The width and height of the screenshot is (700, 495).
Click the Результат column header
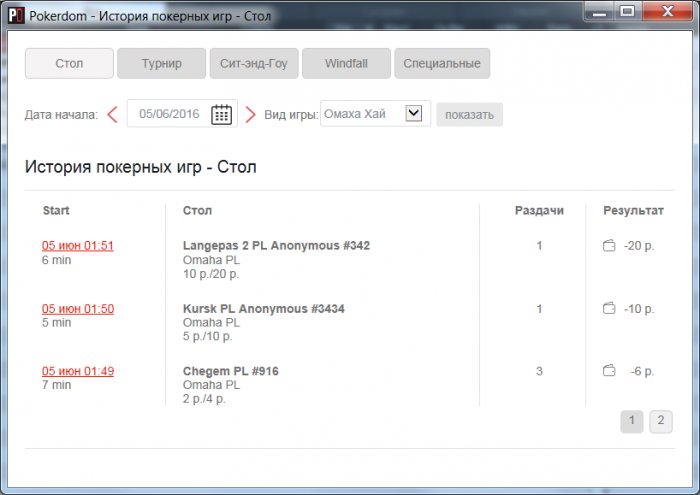pyautogui.click(x=633, y=211)
